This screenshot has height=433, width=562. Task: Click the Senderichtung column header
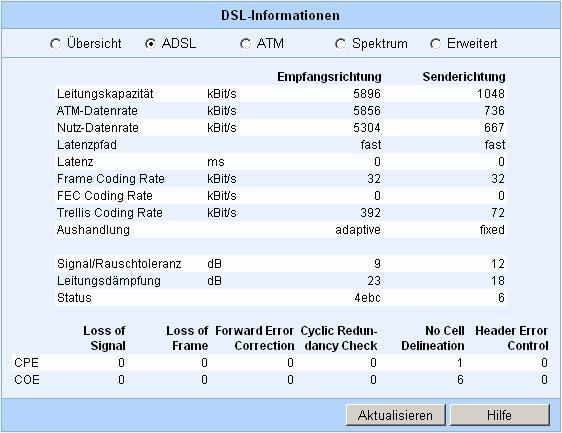464,77
